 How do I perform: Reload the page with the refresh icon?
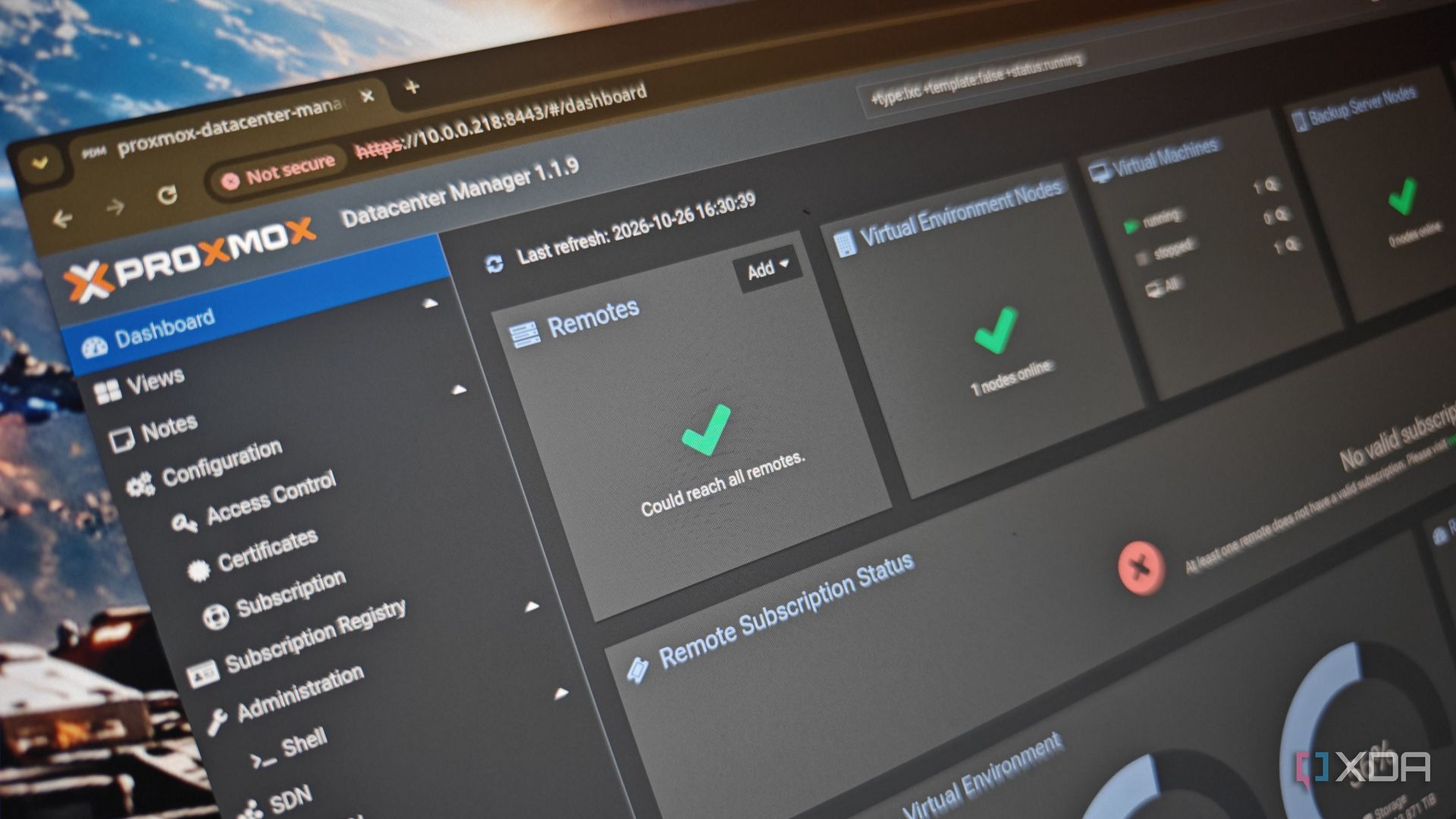pos(167,195)
